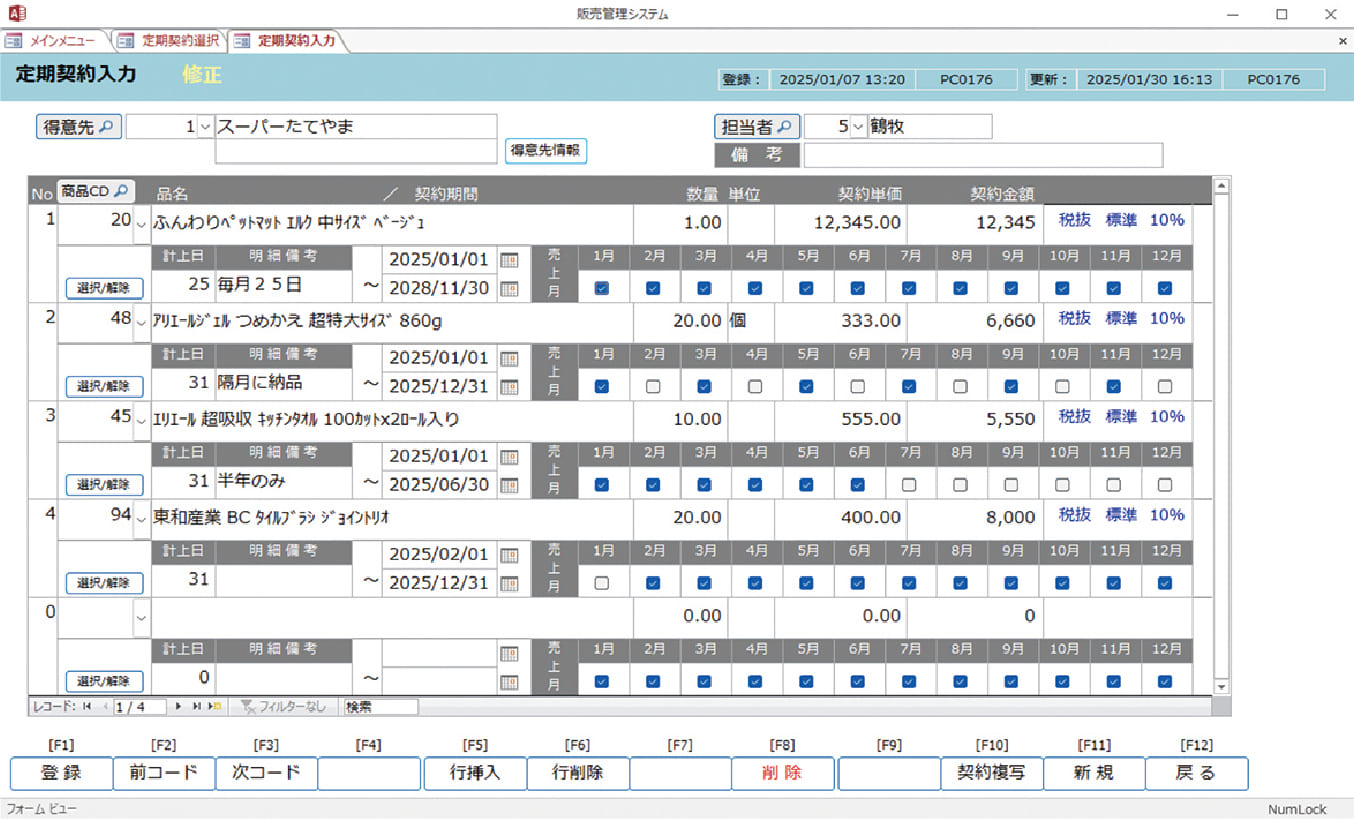Click unit price field 12,345.00
1354x819 pixels.
[x=840, y=222]
